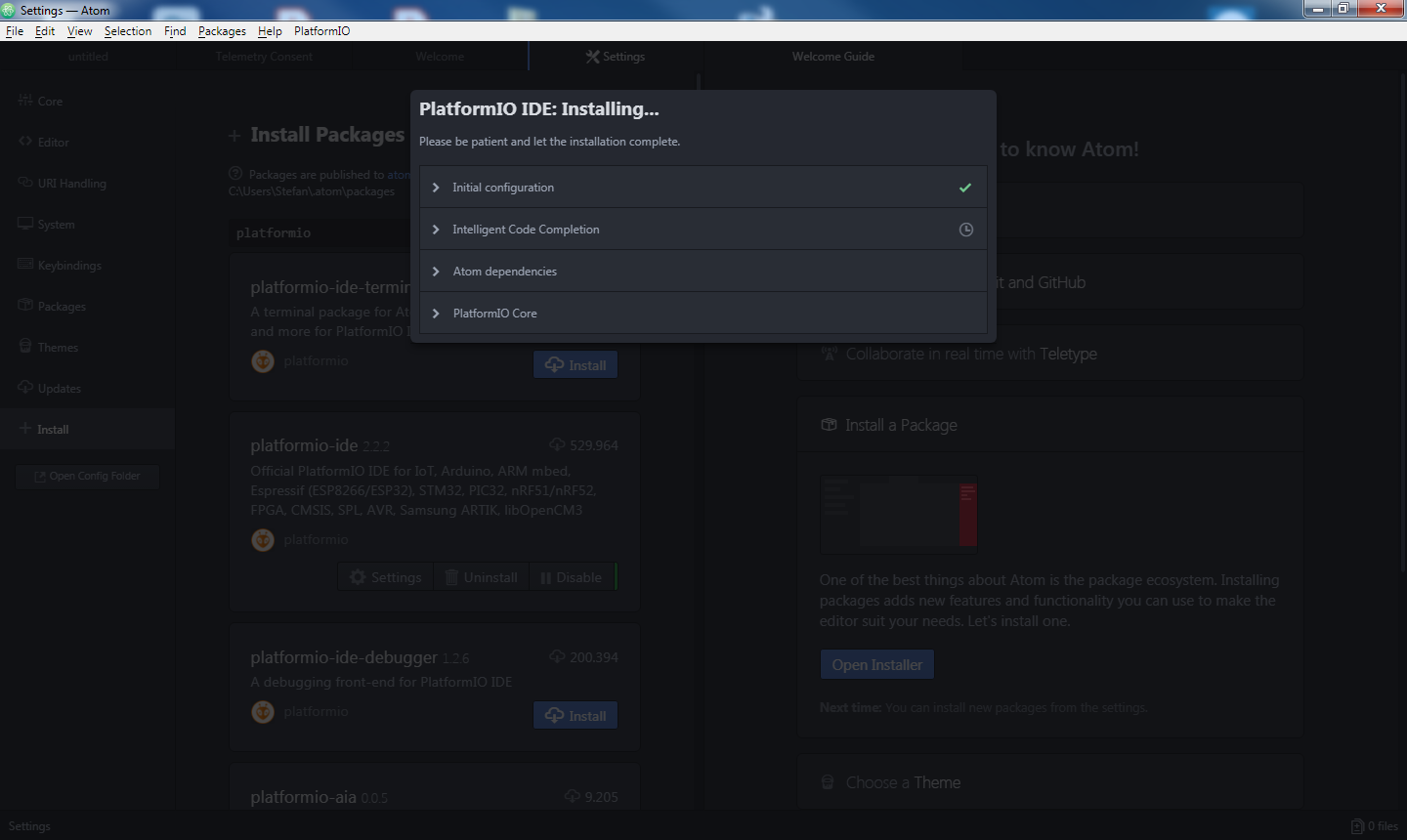Viewport: 1407px width, 840px height.
Task: Open the Help menu
Action: click(x=270, y=31)
